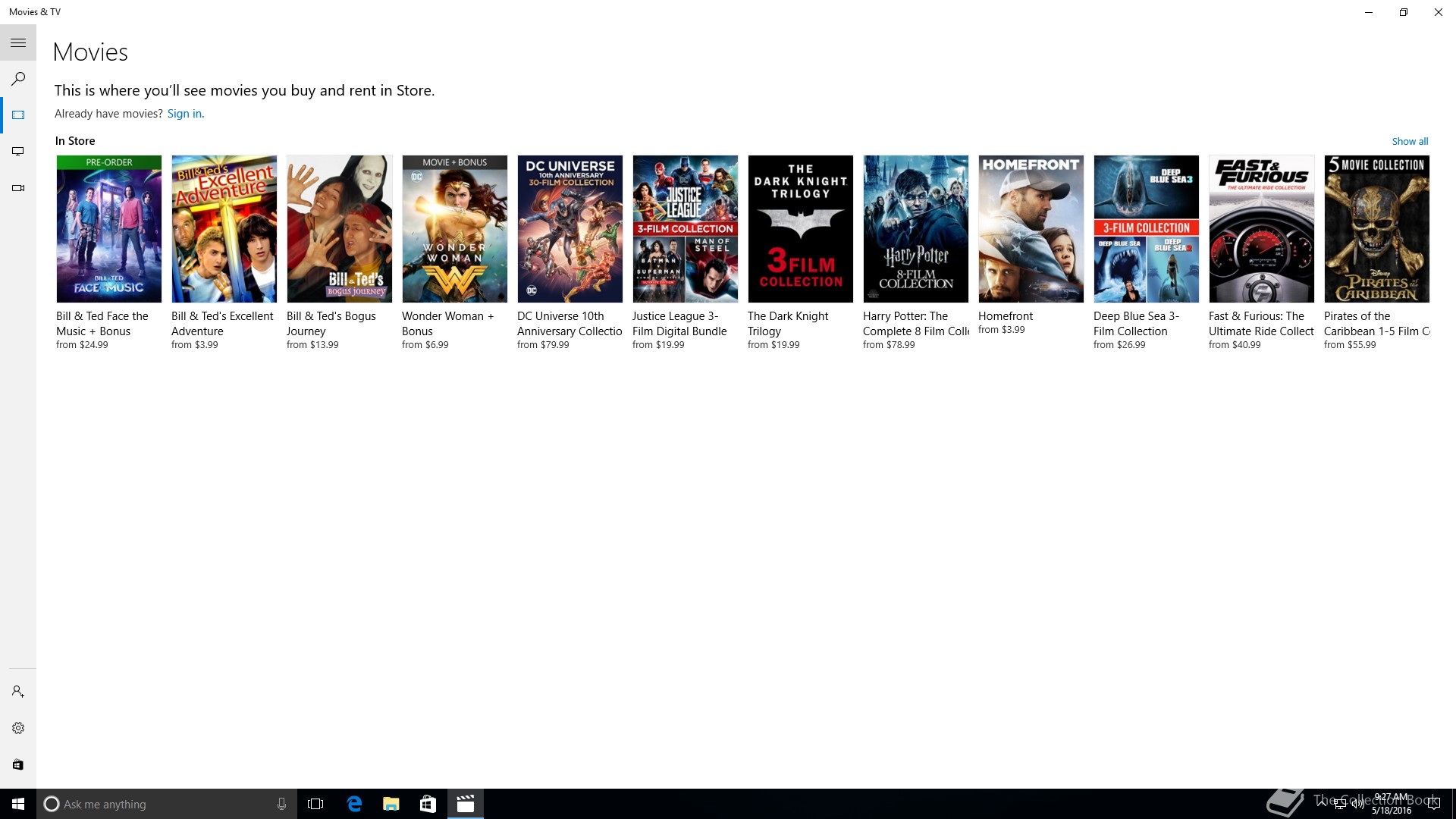Viewport: 1456px width, 819px height.
Task: Click the price 'from $55.99'
Action: tap(1350, 345)
